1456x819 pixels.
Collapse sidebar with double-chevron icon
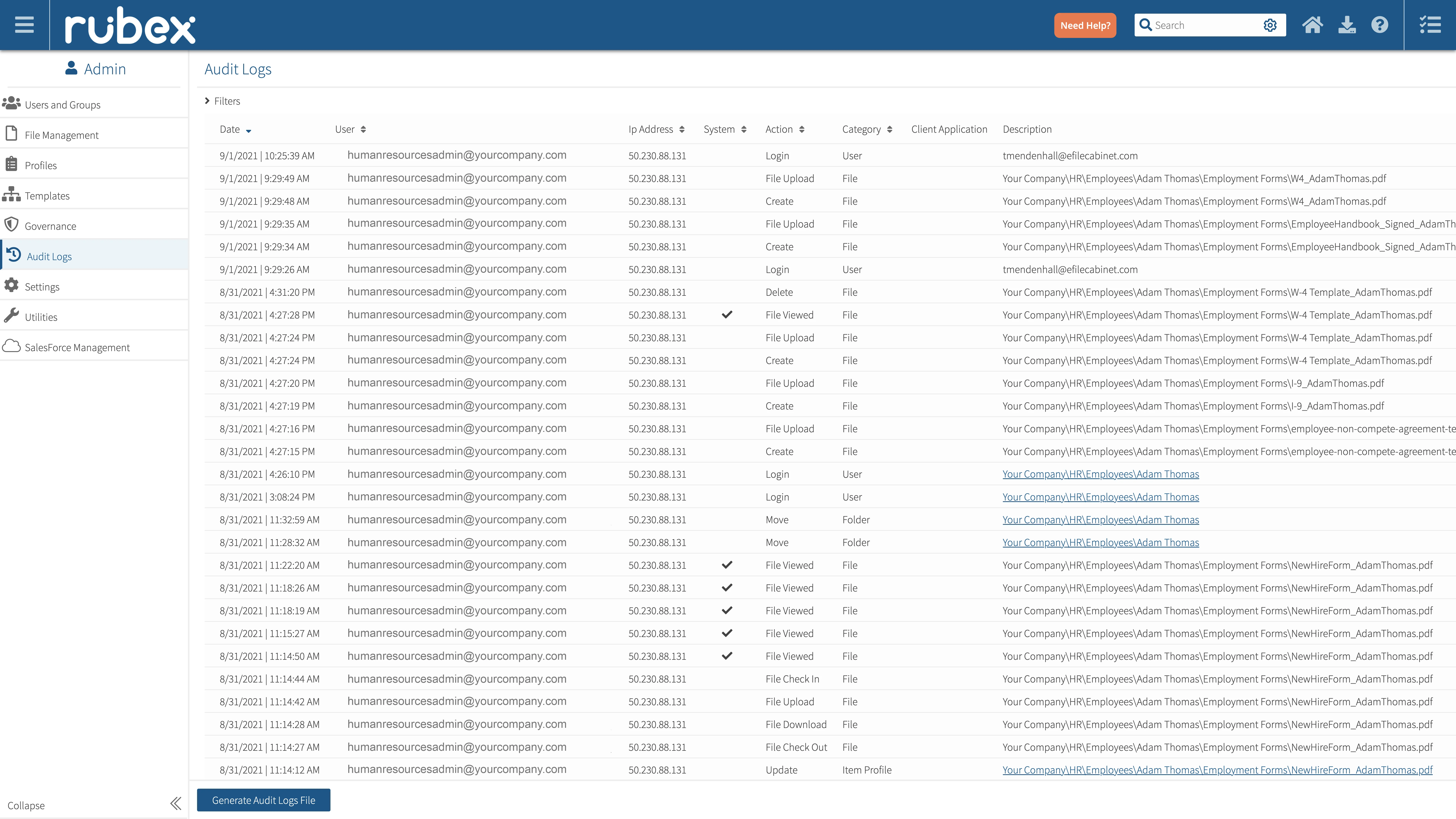(x=176, y=804)
